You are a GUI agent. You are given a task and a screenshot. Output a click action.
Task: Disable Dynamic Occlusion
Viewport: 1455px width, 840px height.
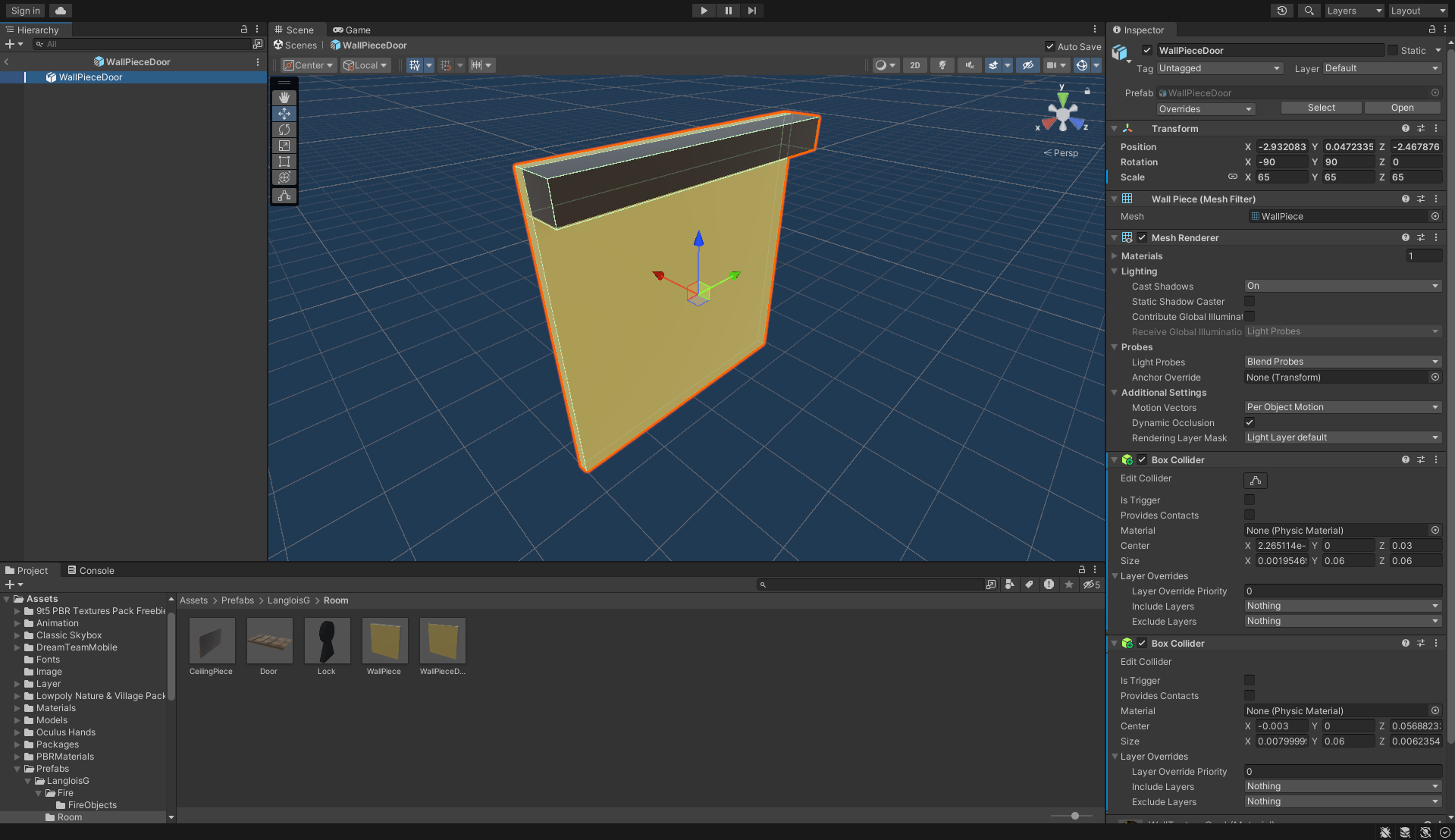coord(1249,422)
